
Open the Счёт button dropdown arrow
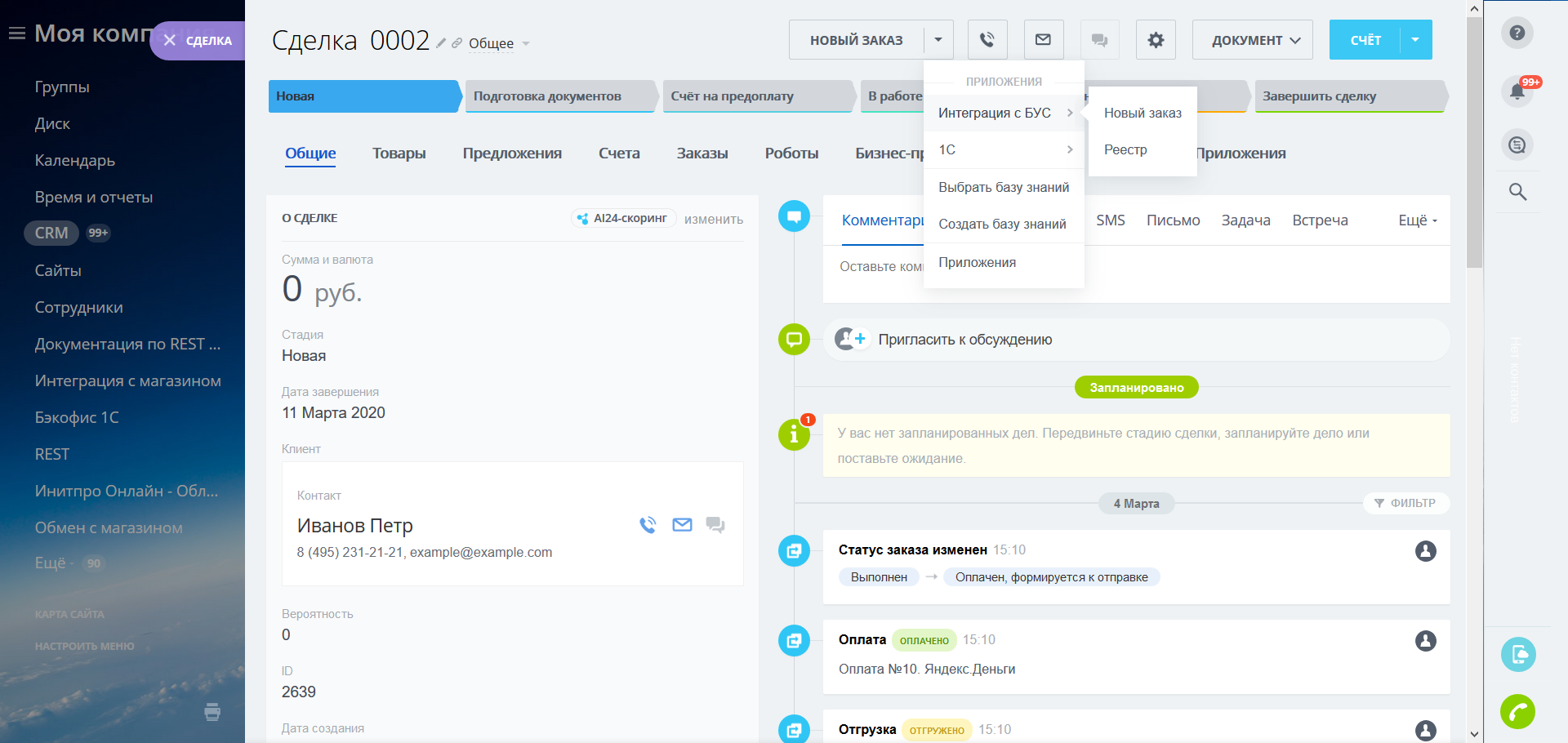pos(1415,40)
